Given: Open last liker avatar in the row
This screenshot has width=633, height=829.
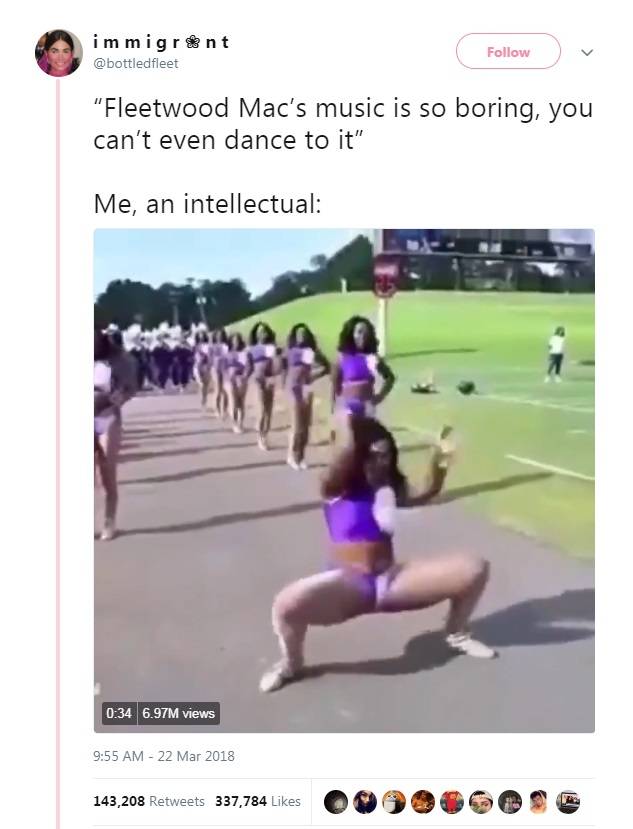Looking at the screenshot, I should 568,802.
